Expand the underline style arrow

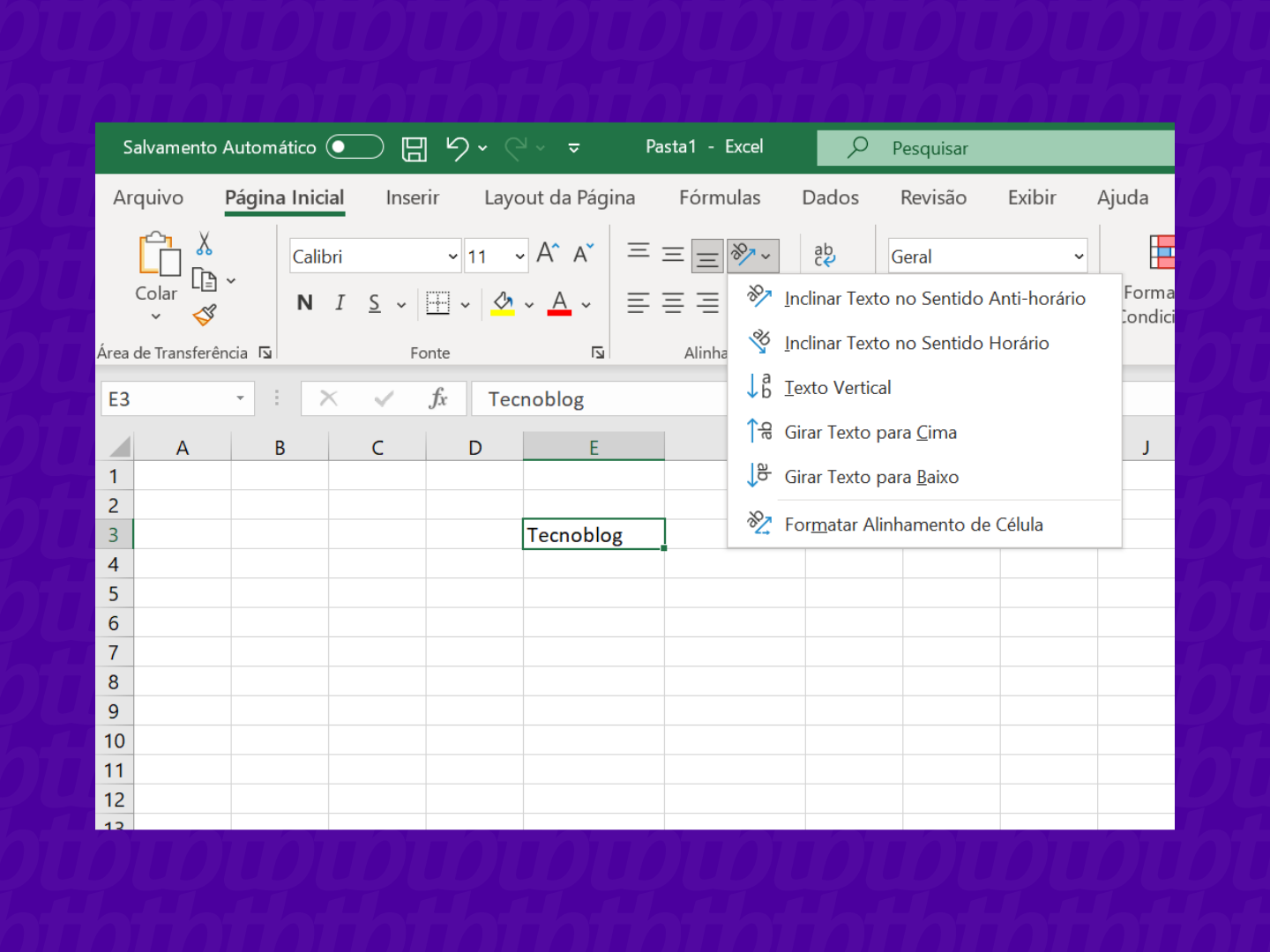click(401, 305)
